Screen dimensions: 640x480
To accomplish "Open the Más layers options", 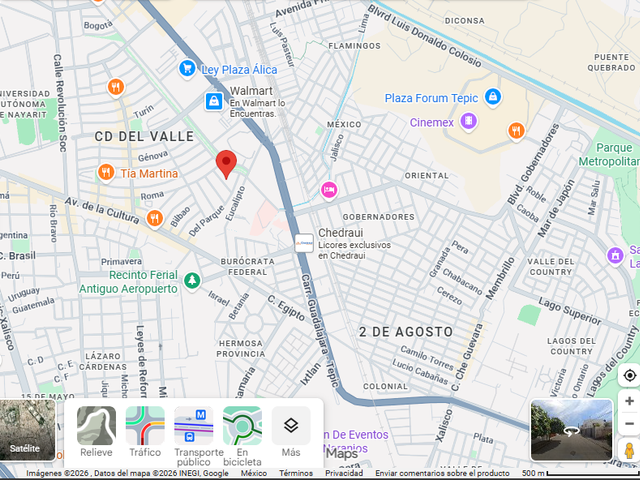I will (291, 431).
